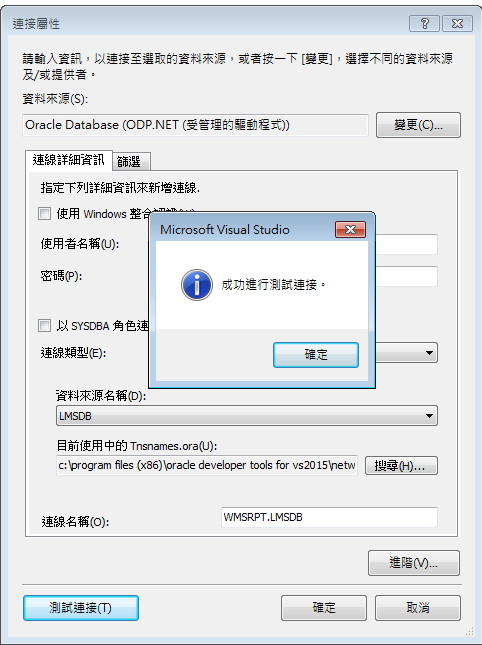Close the Microsoft Visual Studio message box
Screen dimensions: 482x645
350,229
